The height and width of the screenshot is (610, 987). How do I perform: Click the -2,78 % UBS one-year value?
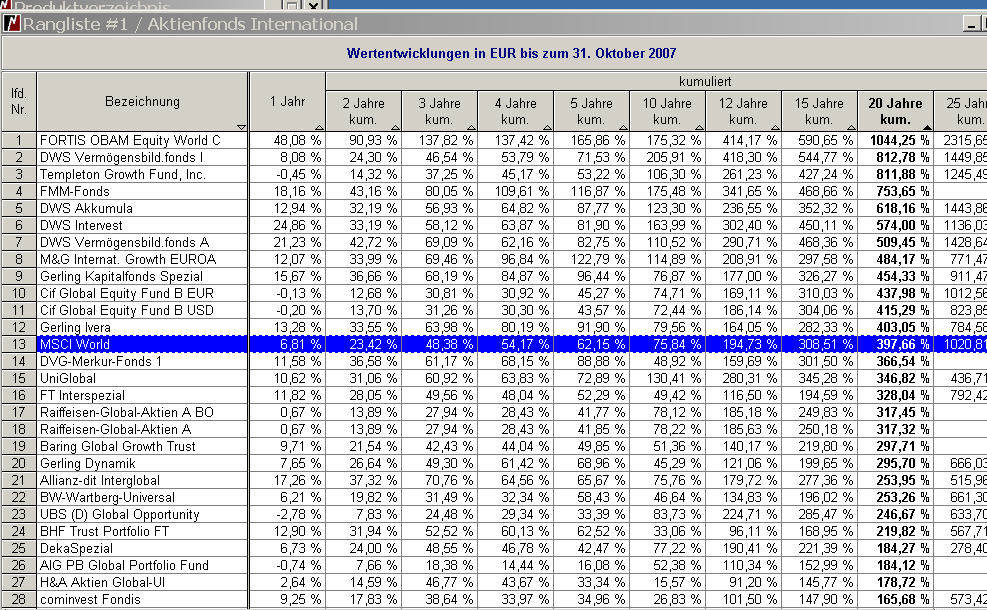[298, 514]
